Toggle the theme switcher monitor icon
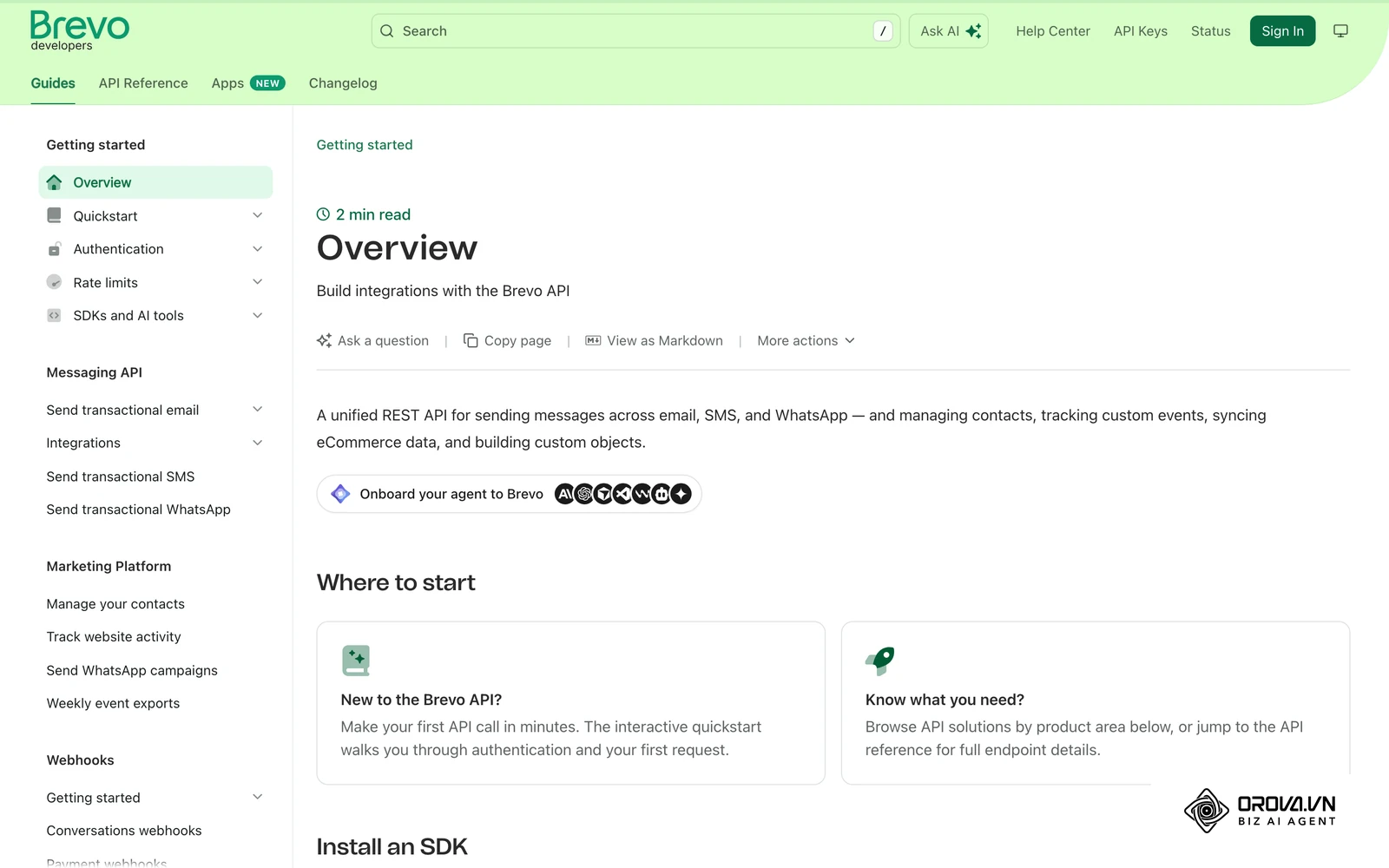Viewport: 1389px width, 868px height. [x=1340, y=31]
